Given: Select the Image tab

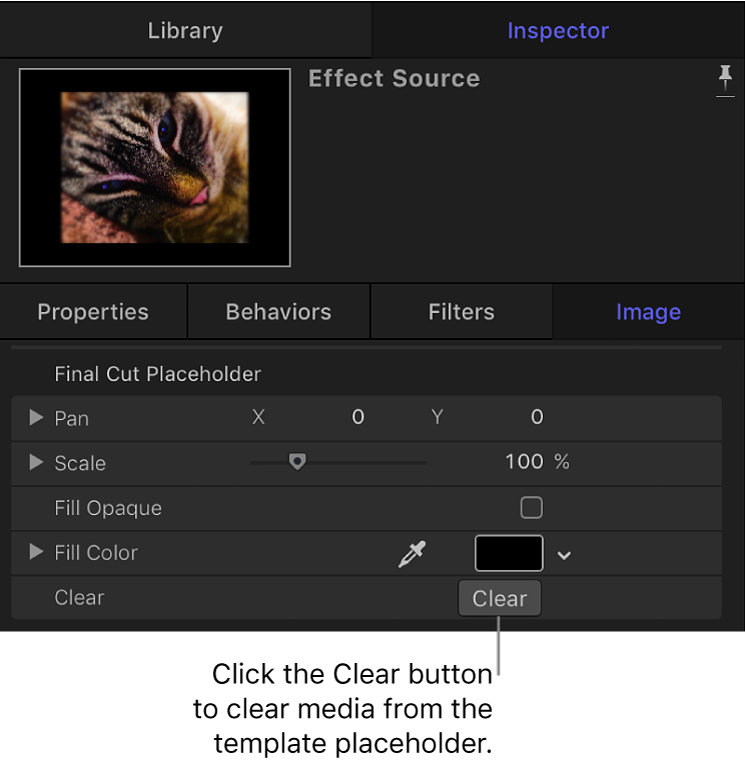Looking at the screenshot, I should tap(648, 312).
